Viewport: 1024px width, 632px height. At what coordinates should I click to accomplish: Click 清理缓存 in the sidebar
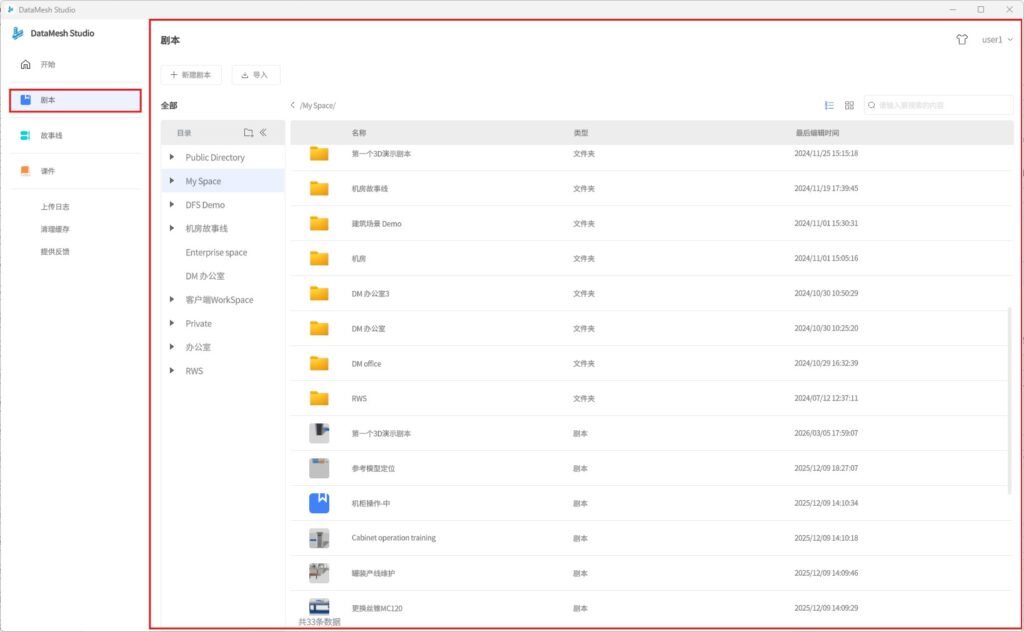(55, 229)
